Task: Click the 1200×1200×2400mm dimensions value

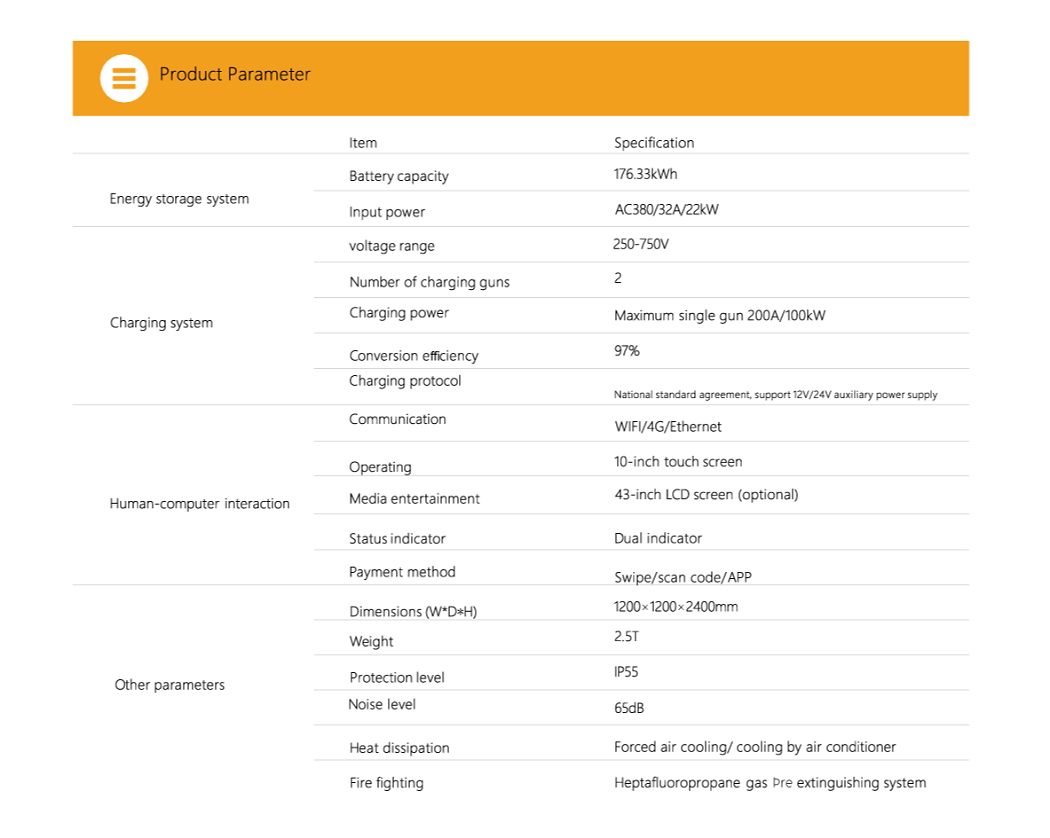Action: (676, 607)
